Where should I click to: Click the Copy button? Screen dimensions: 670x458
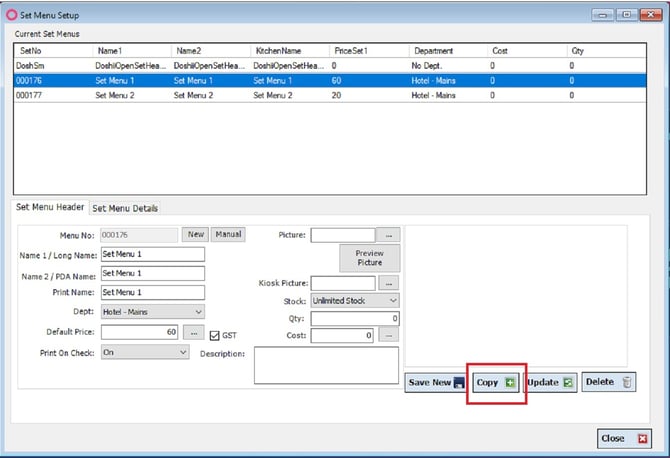click(496, 382)
